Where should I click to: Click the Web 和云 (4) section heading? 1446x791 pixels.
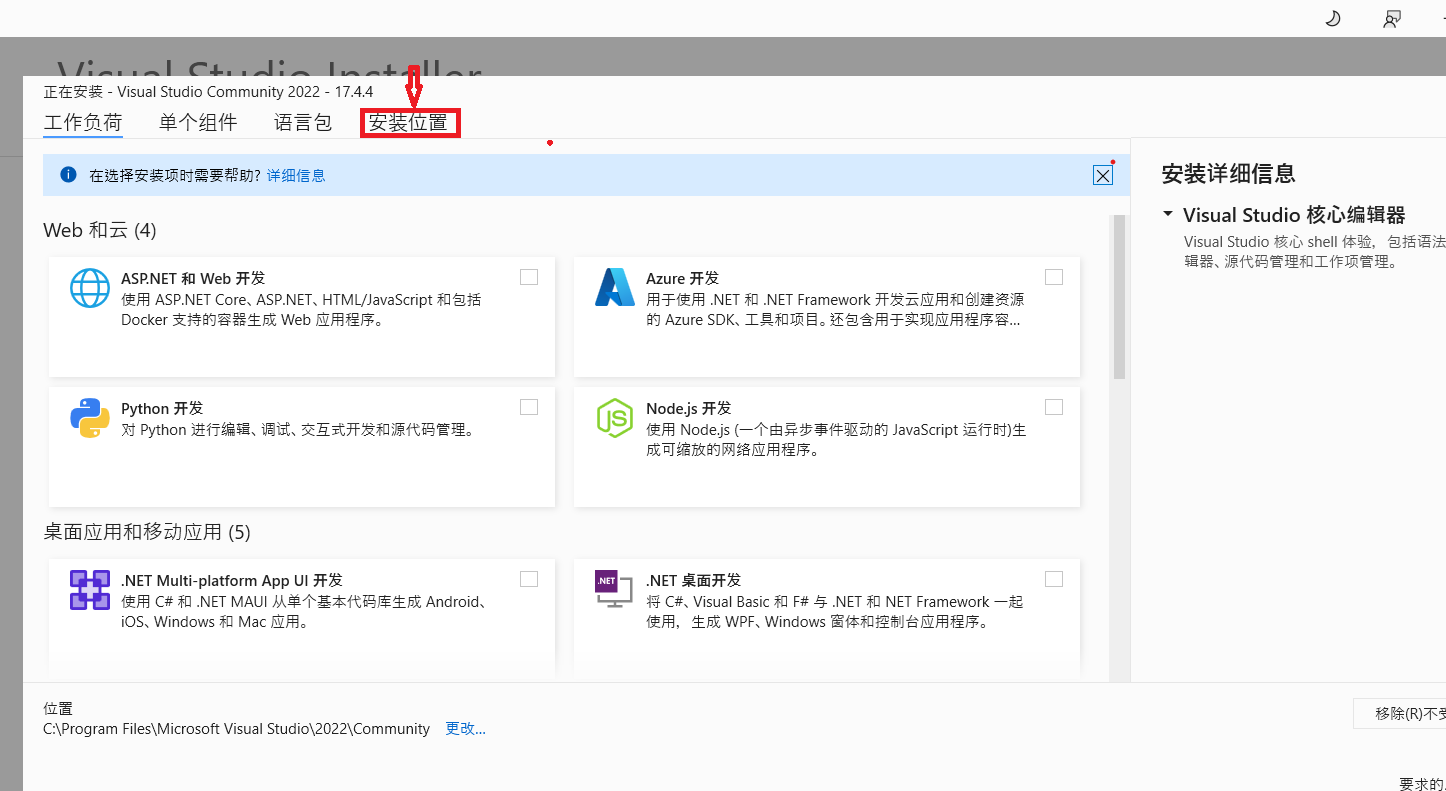coord(100,230)
